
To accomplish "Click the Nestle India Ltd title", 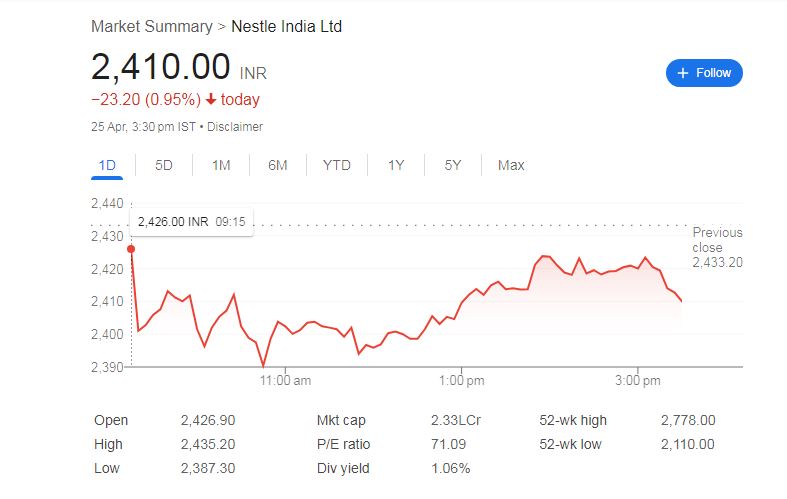I will click(286, 27).
